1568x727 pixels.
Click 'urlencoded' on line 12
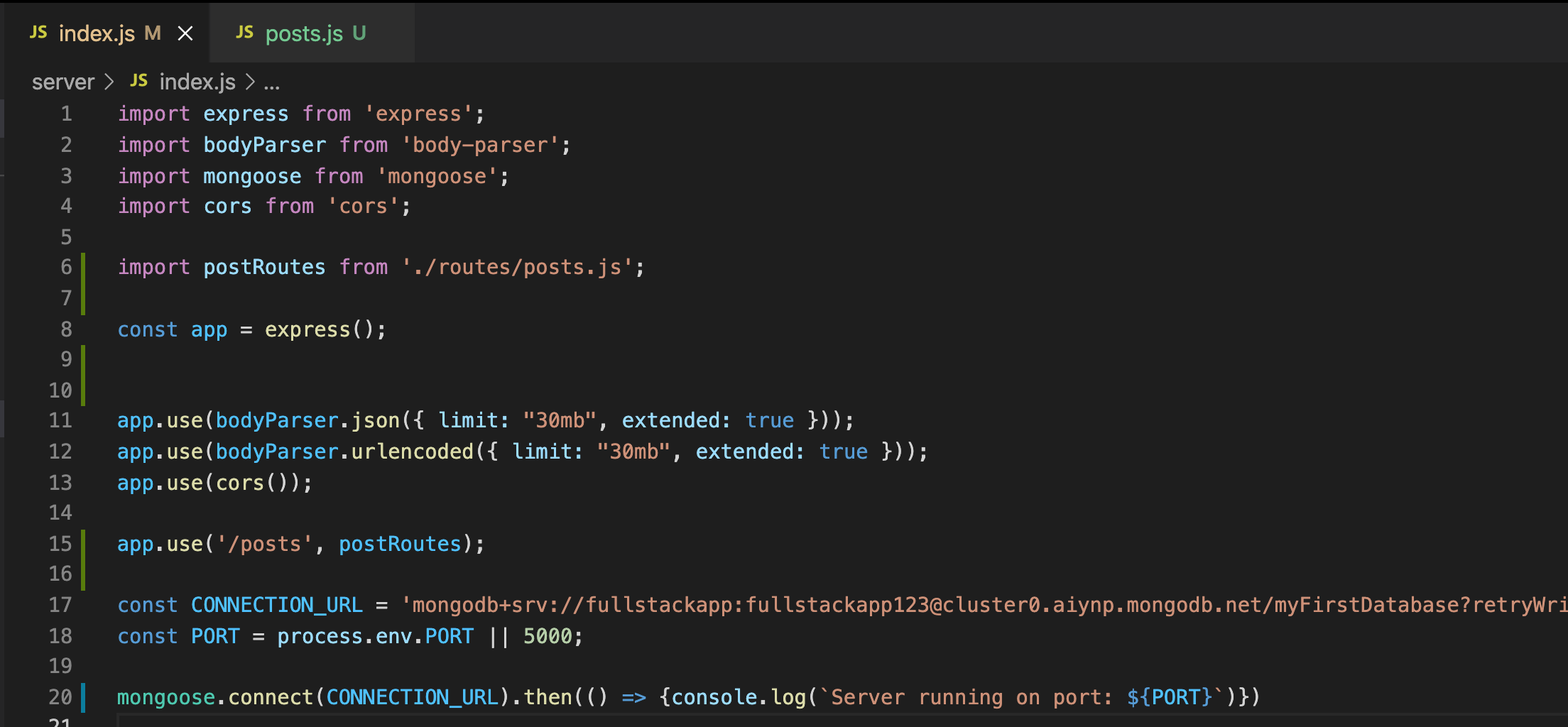click(x=413, y=452)
